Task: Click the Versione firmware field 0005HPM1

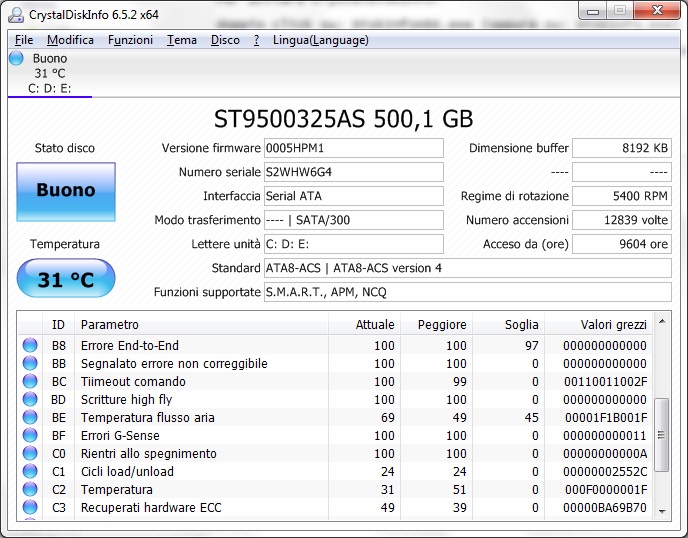Action: click(x=354, y=148)
